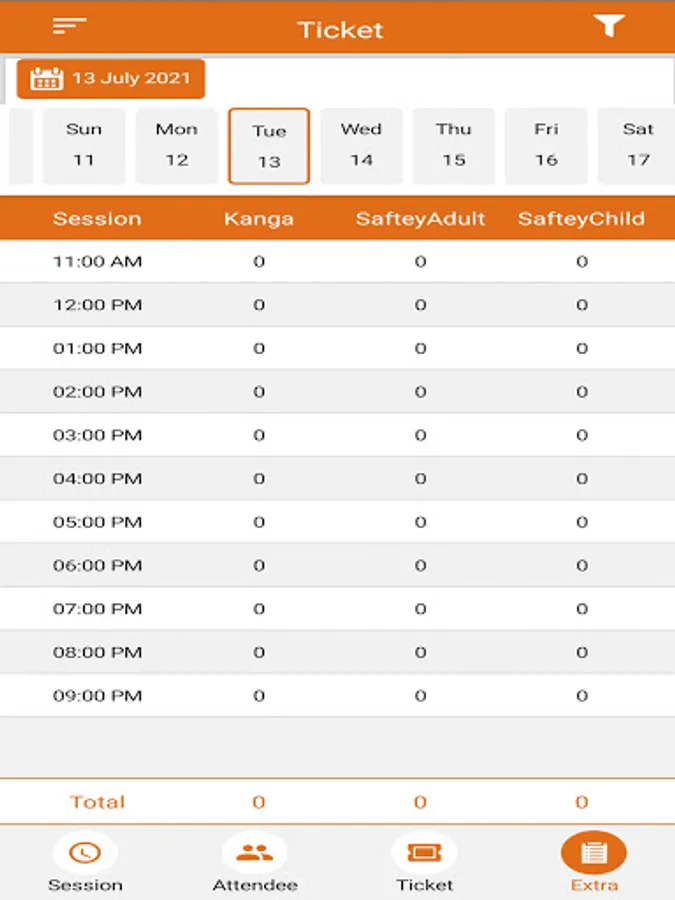Select the 05:00 PM session row
This screenshot has height=900, width=675.
tap(338, 522)
